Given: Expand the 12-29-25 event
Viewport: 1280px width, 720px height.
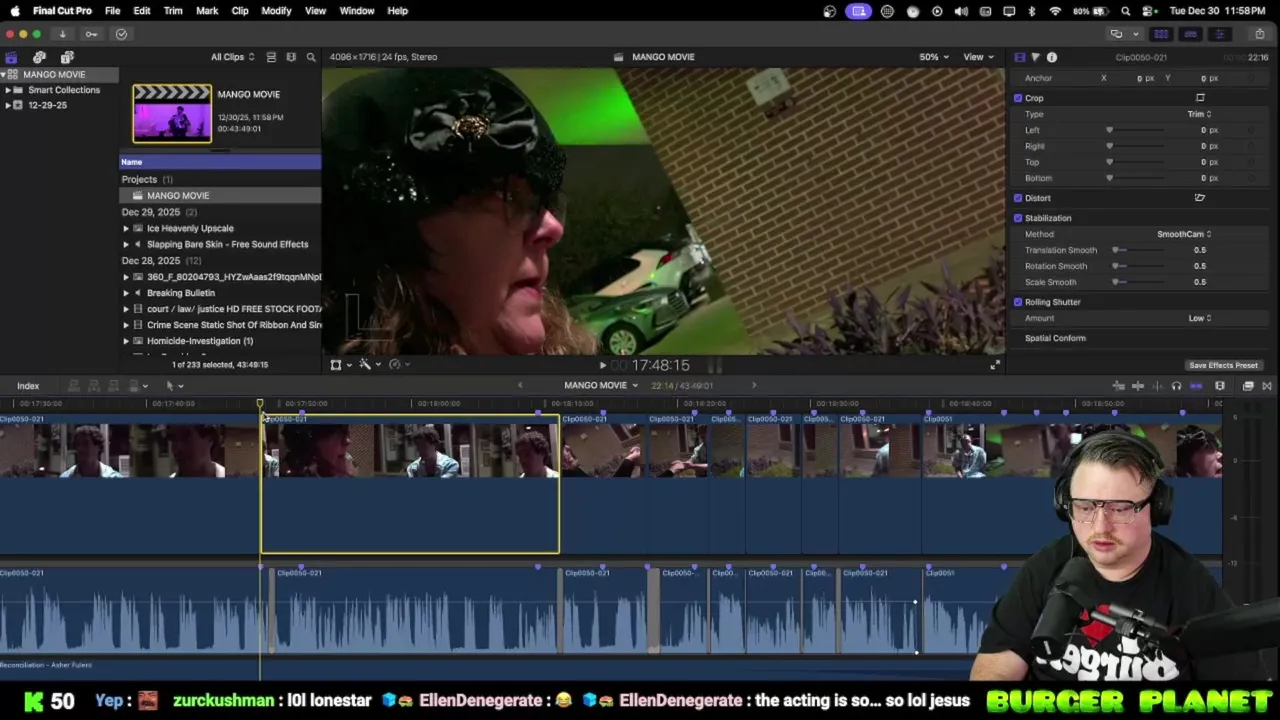Looking at the screenshot, I should (x=8, y=105).
